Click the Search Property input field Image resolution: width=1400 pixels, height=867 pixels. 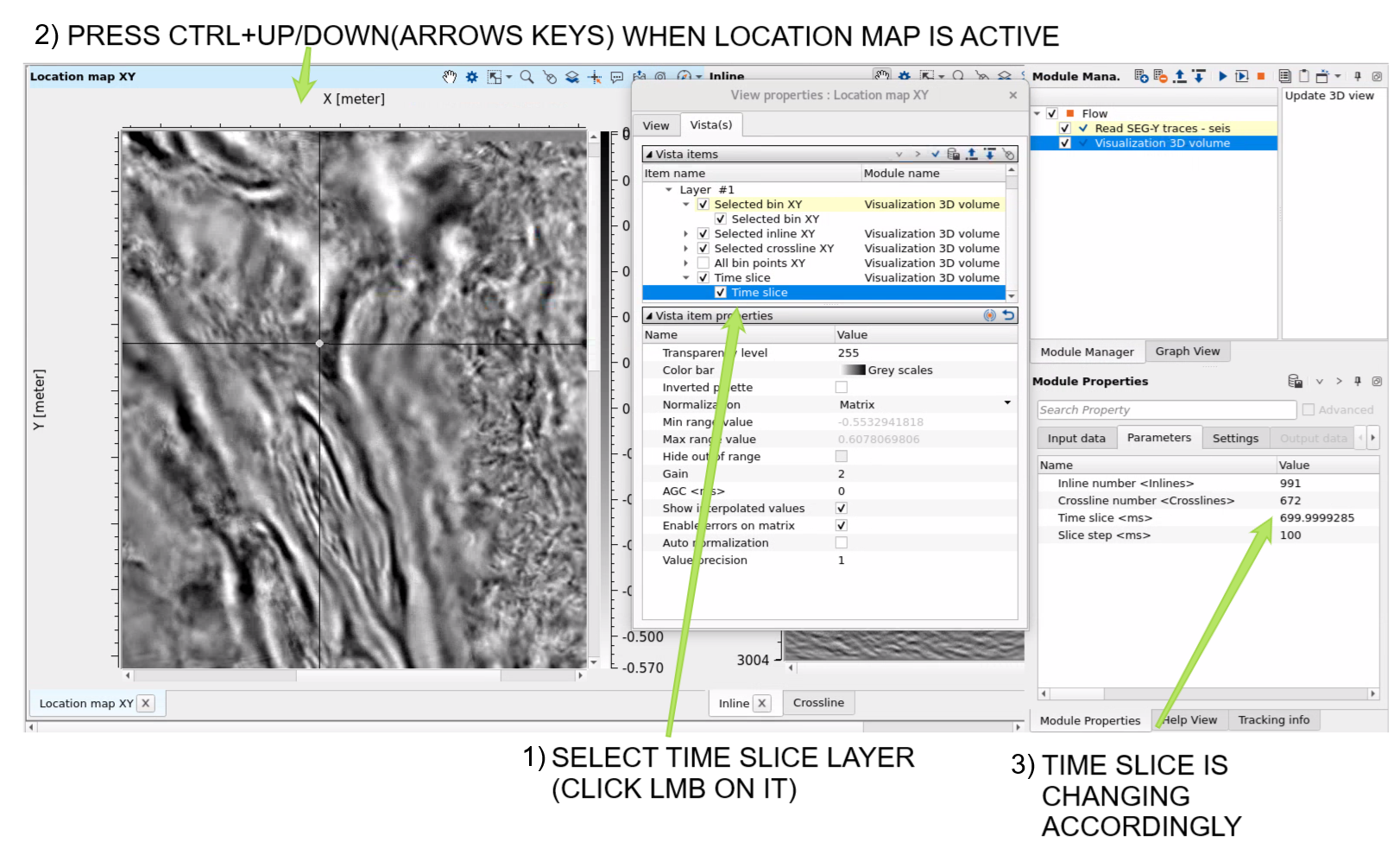tap(1166, 410)
